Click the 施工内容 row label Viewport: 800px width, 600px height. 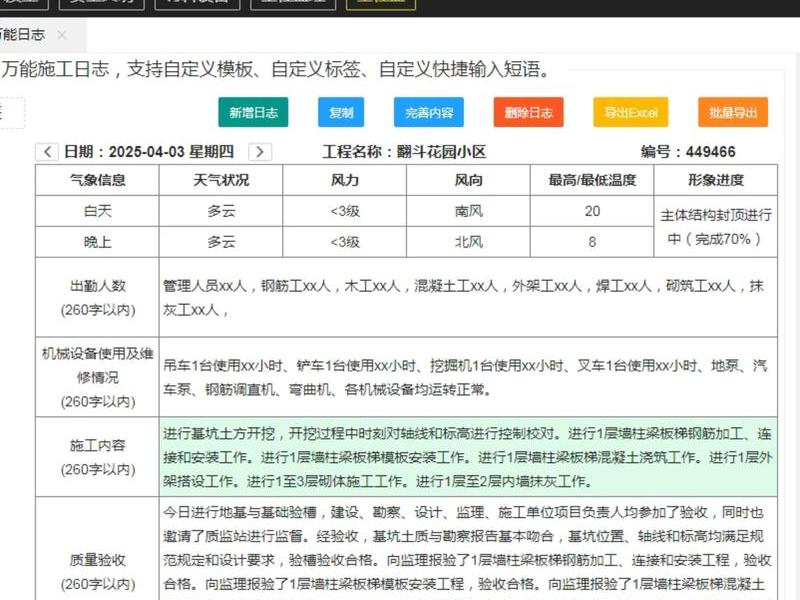(97, 457)
